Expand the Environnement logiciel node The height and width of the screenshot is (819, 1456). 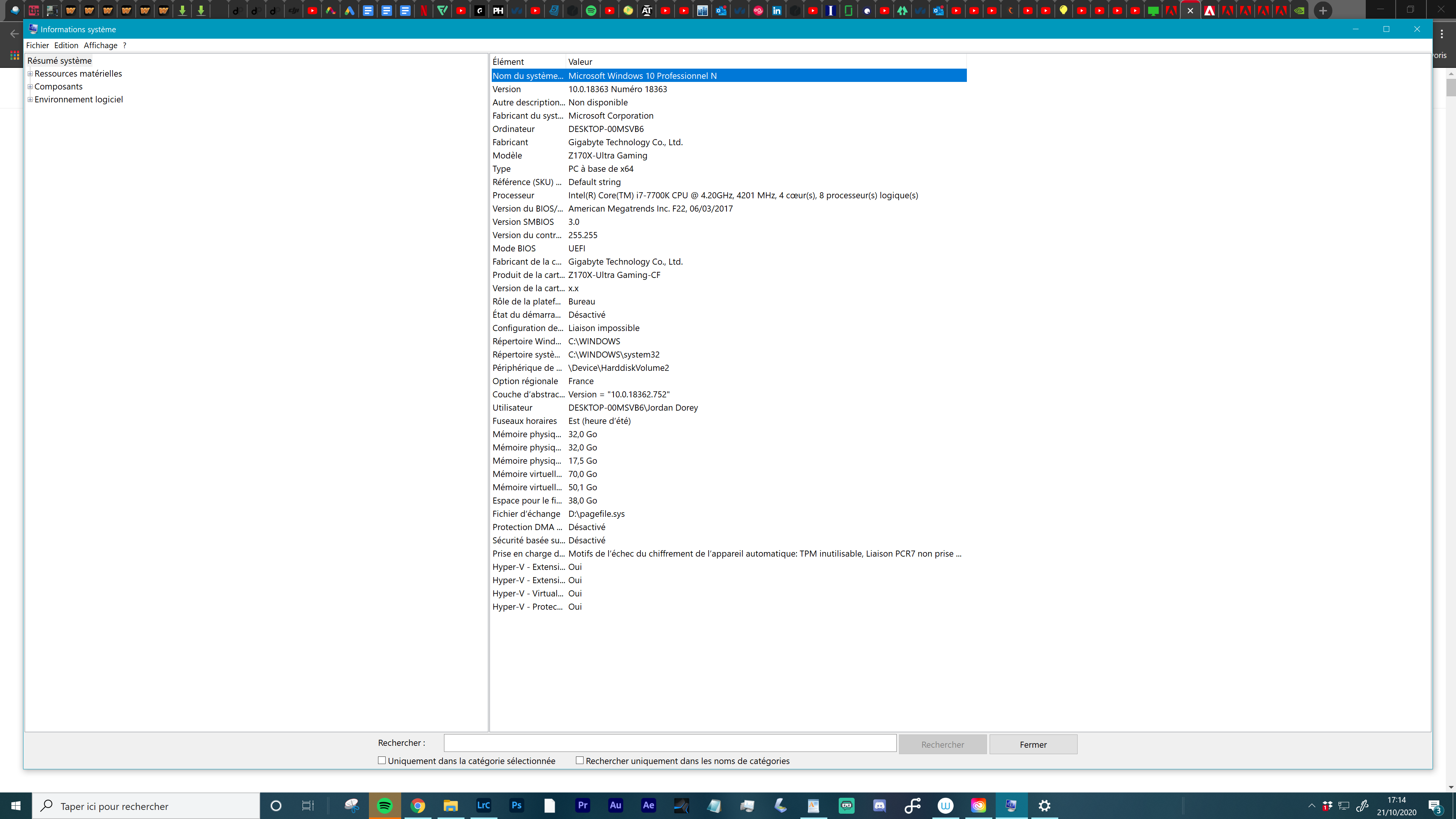click(x=30, y=99)
